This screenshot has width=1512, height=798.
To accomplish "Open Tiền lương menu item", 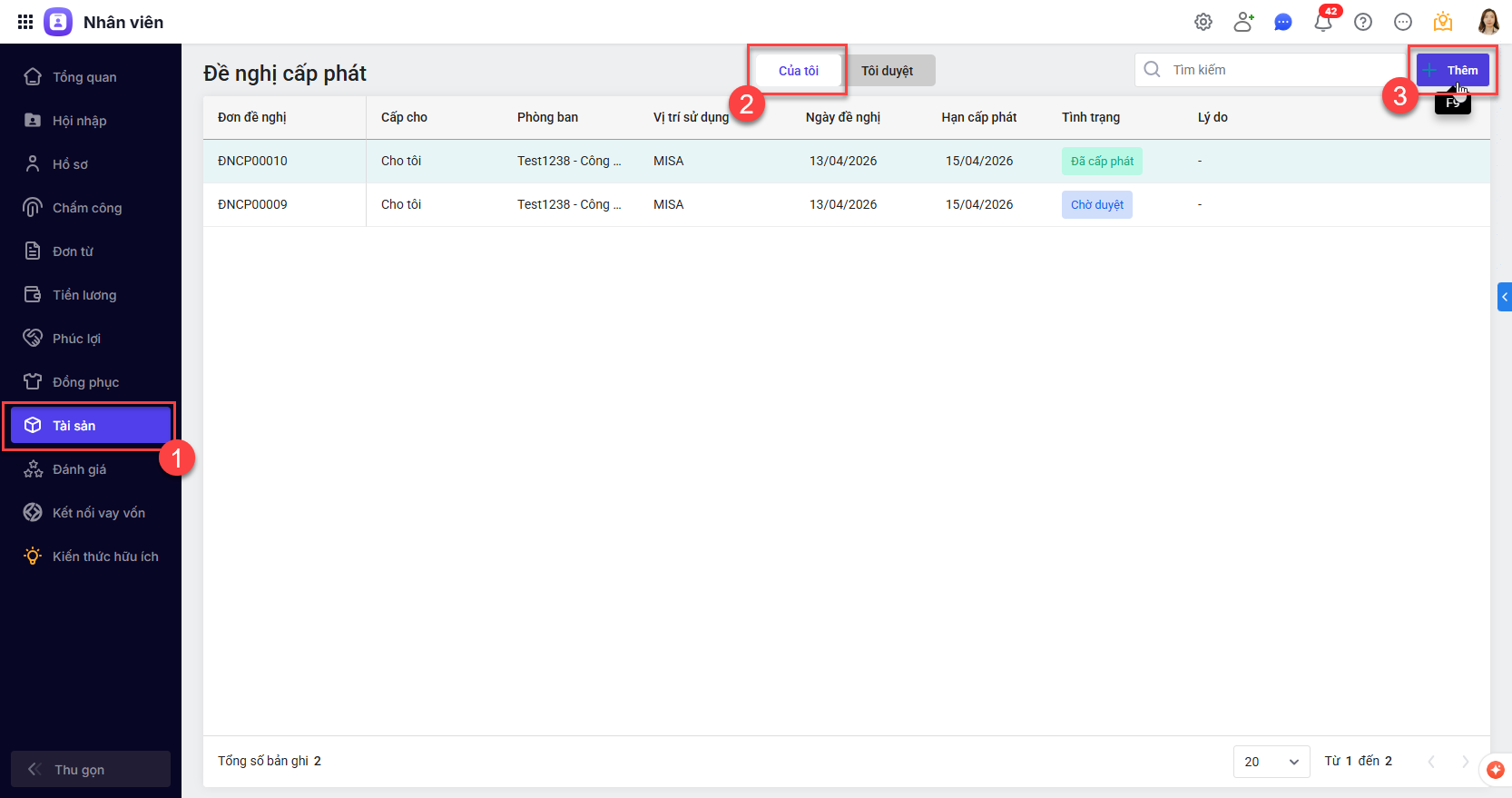I will pos(91,294).
